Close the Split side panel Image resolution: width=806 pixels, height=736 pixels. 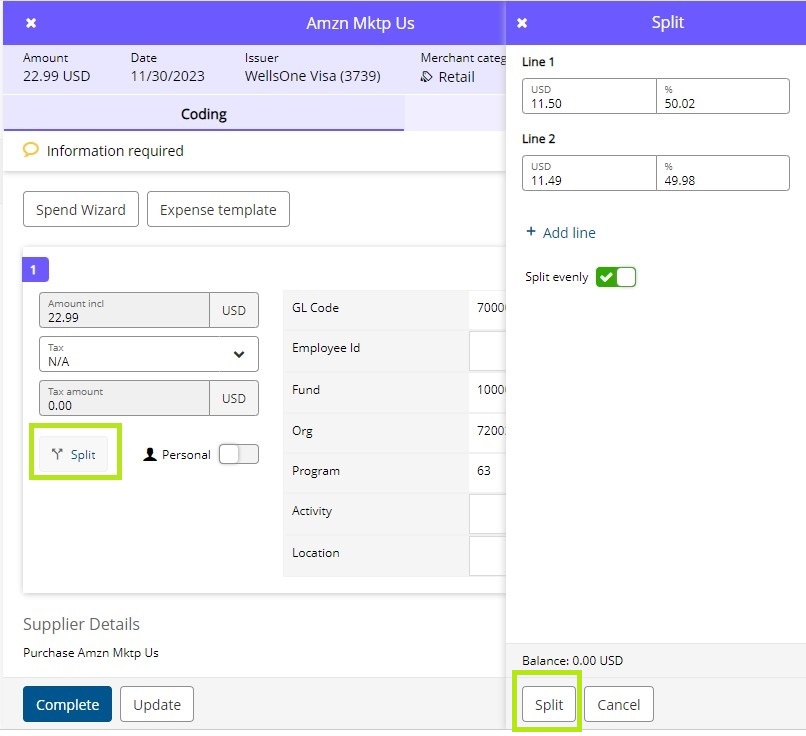522,23
